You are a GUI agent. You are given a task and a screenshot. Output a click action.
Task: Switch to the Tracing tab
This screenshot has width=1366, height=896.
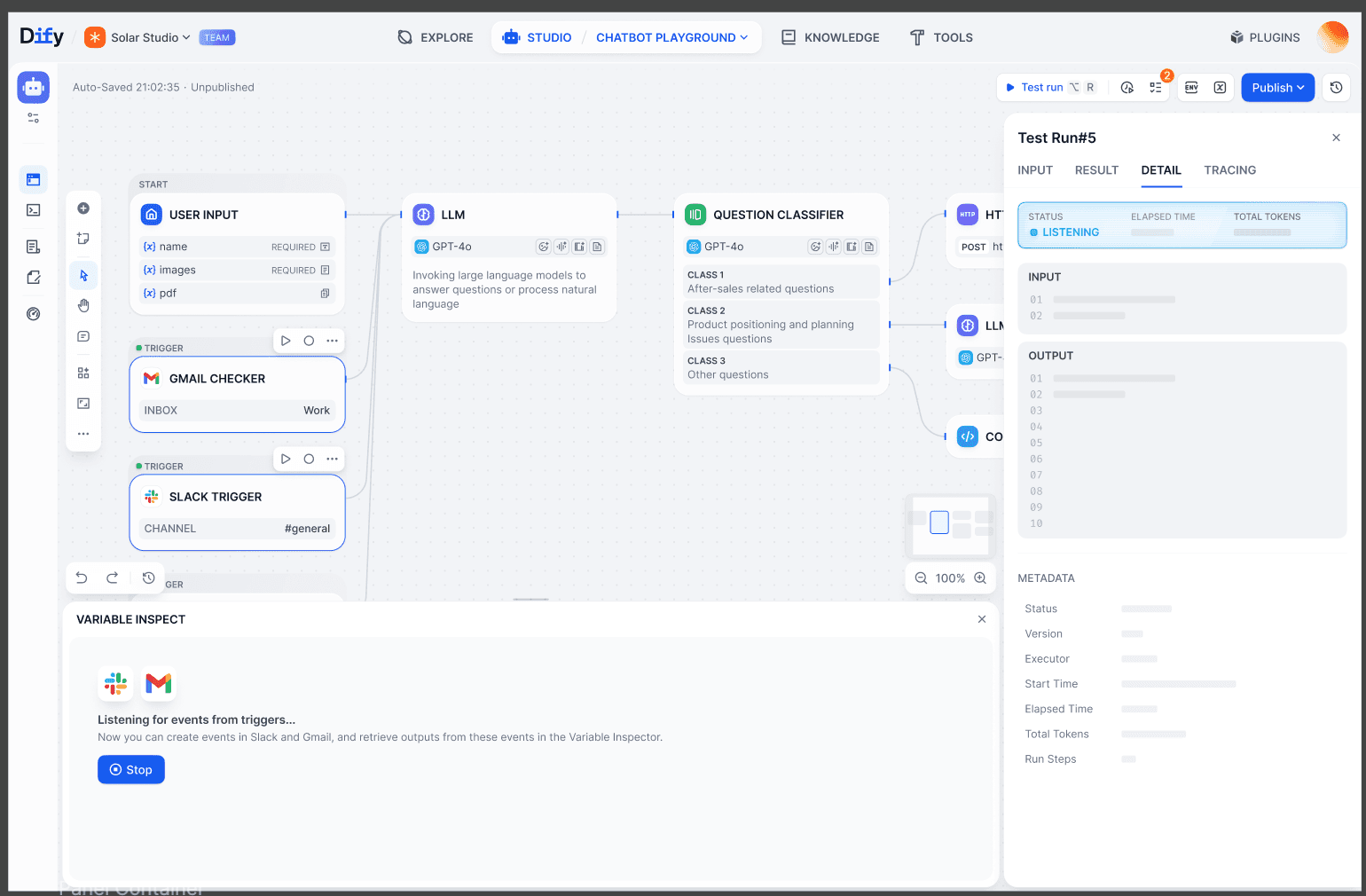point(1229,170)
